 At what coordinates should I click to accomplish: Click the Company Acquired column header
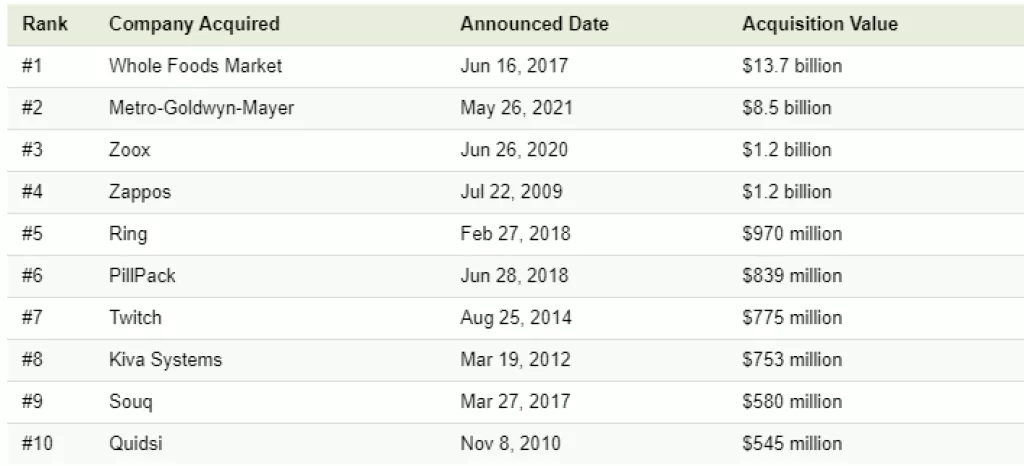point(194,24)
